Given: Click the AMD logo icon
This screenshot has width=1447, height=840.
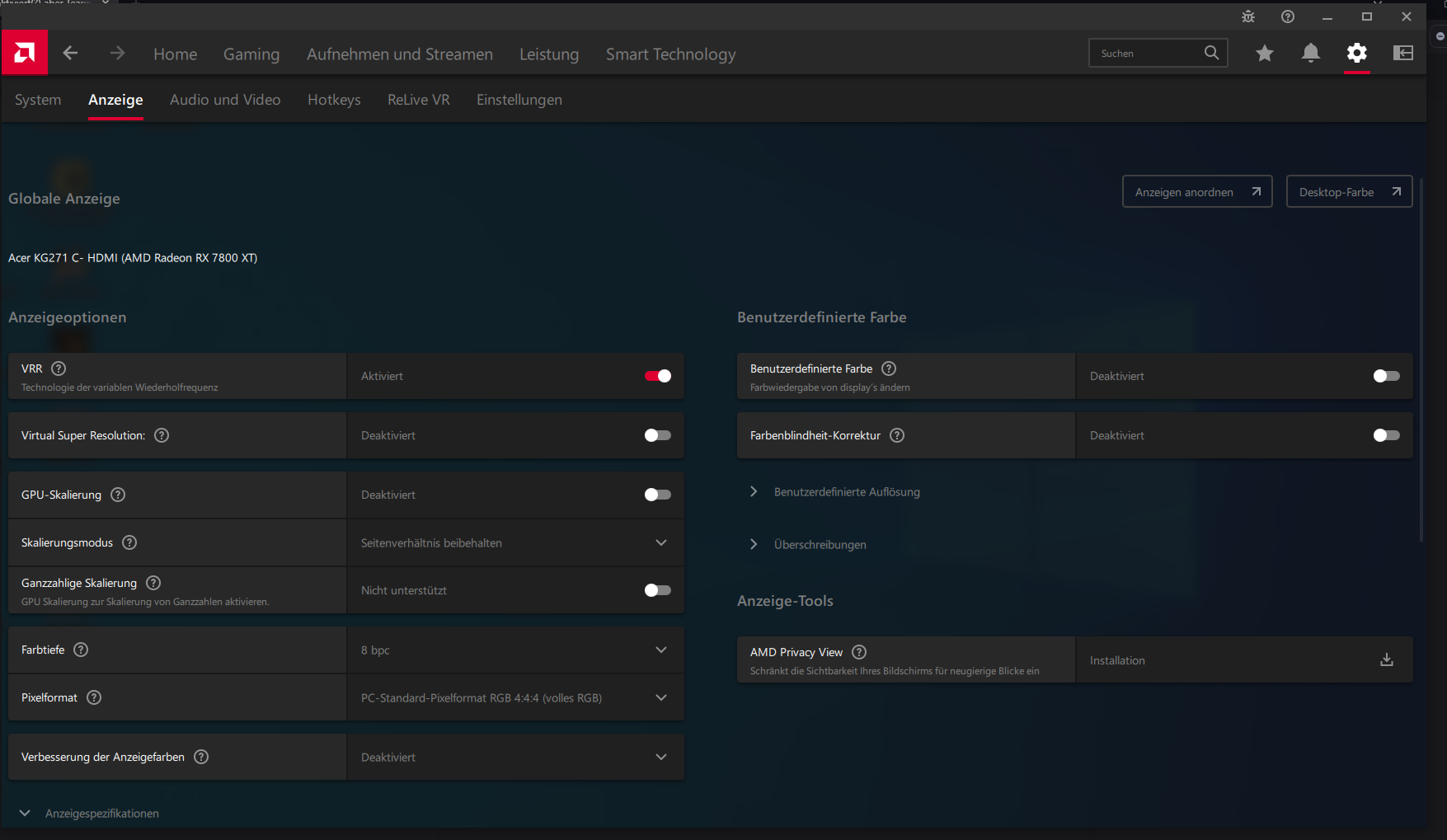Looking at the screenshot, I should pyautogui.click(x=25, y=53).
